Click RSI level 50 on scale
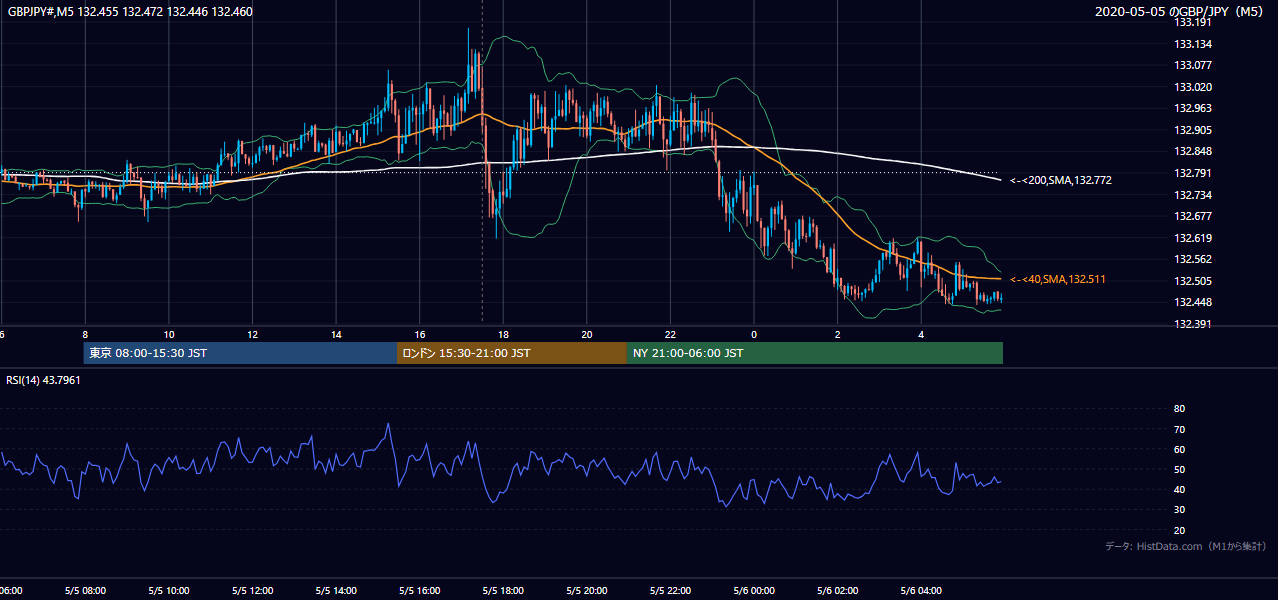1278x600 pixels. point(1179,470)
